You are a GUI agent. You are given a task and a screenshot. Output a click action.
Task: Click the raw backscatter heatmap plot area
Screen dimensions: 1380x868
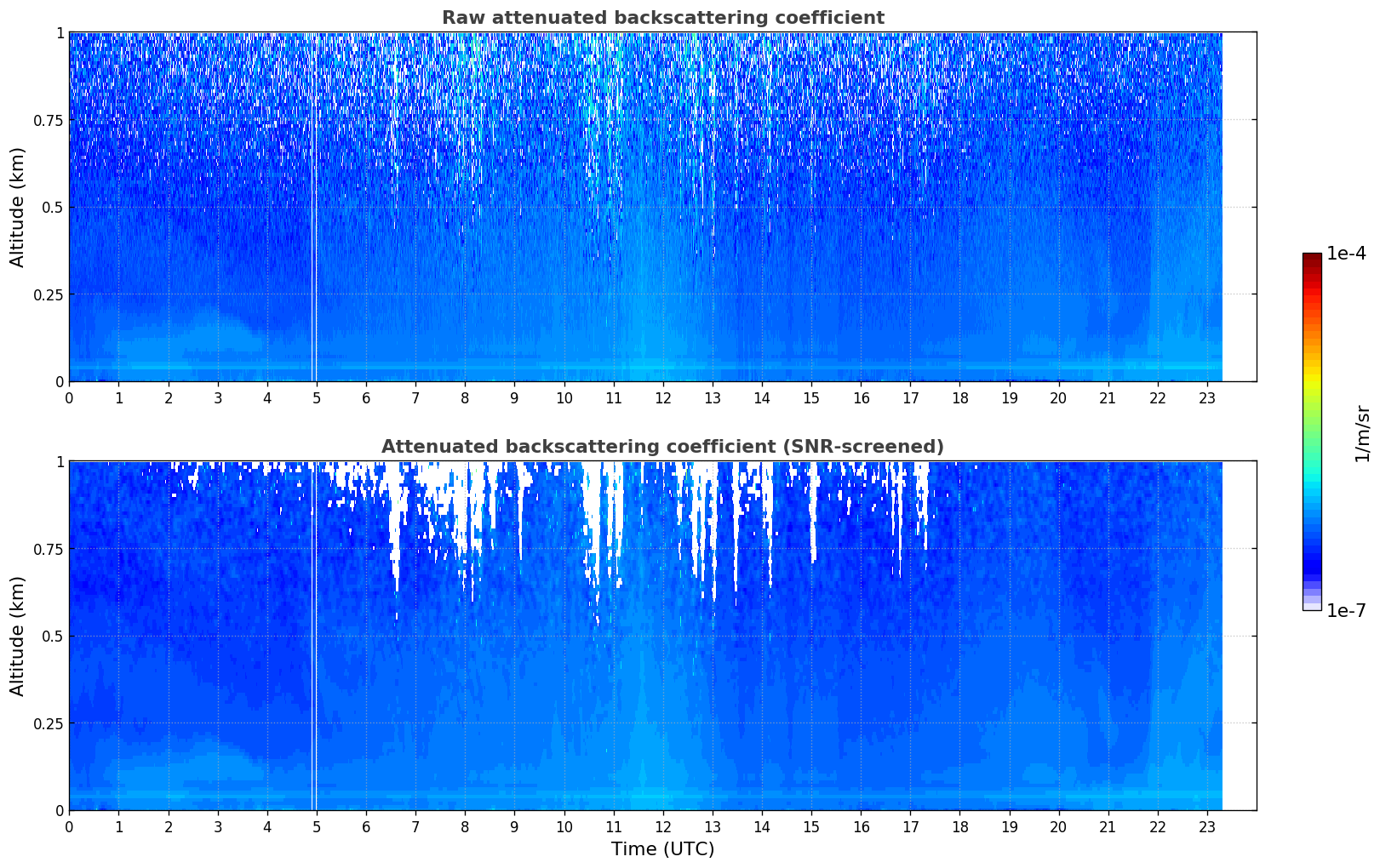(662, 207)
